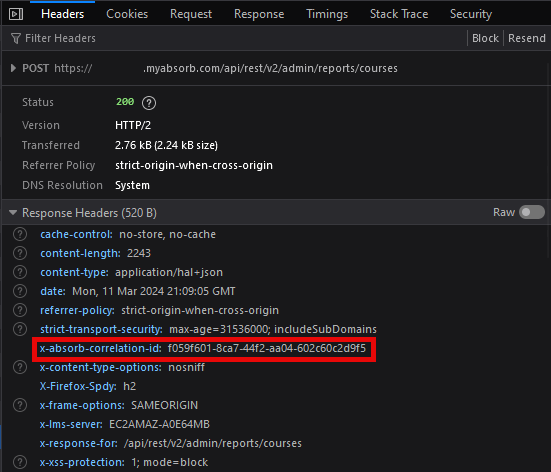Open help for the referrer-policy header
Screen dimensions: 551x472
(x=20, y=310)
